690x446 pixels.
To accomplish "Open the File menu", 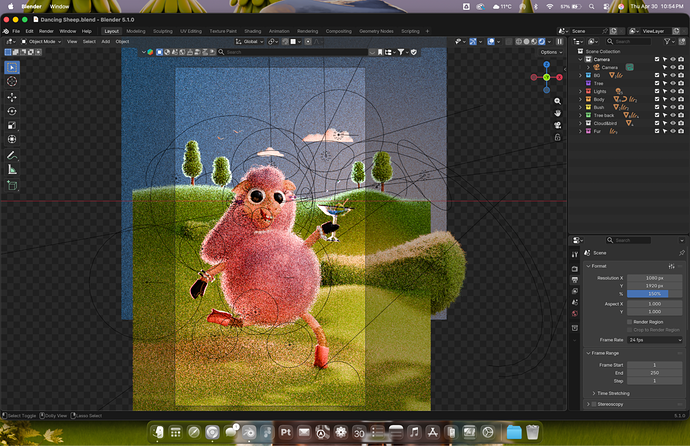I will pyautogui.click(x=16, y=31).
